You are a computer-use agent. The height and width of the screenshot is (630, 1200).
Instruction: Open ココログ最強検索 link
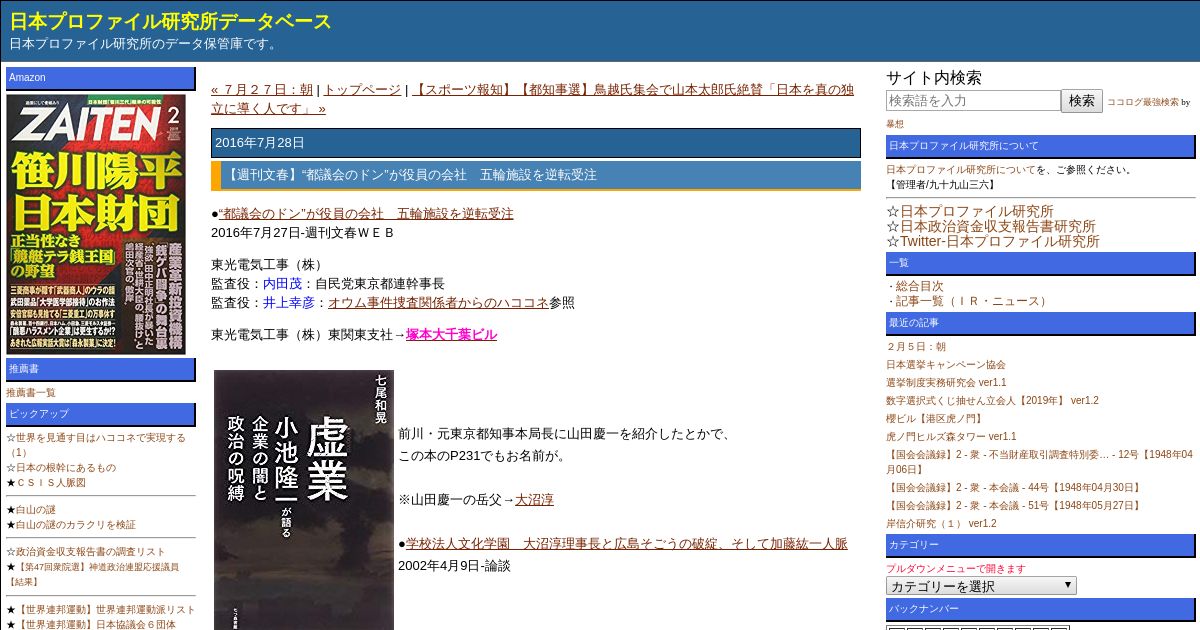coord(1143,102)
